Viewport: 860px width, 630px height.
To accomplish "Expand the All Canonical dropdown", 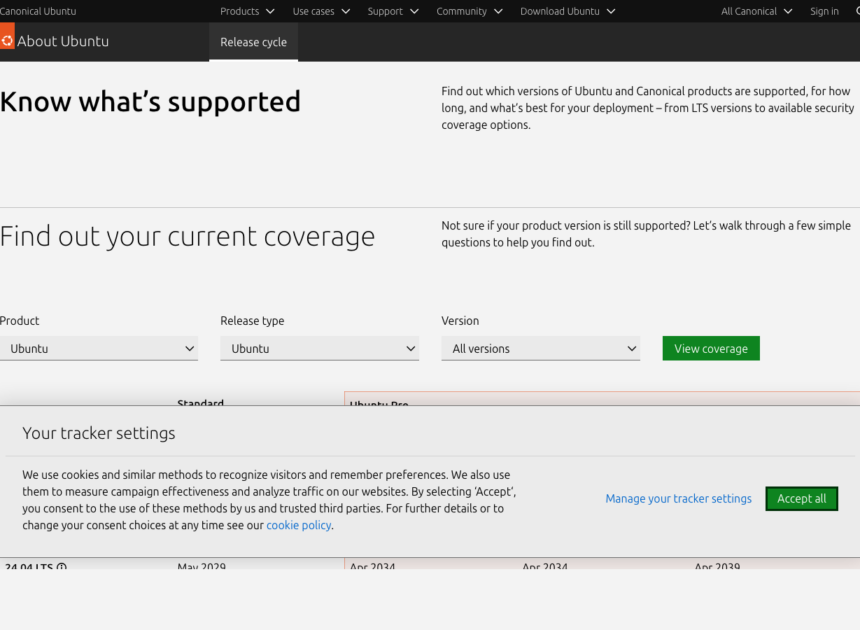I will 756,11.
